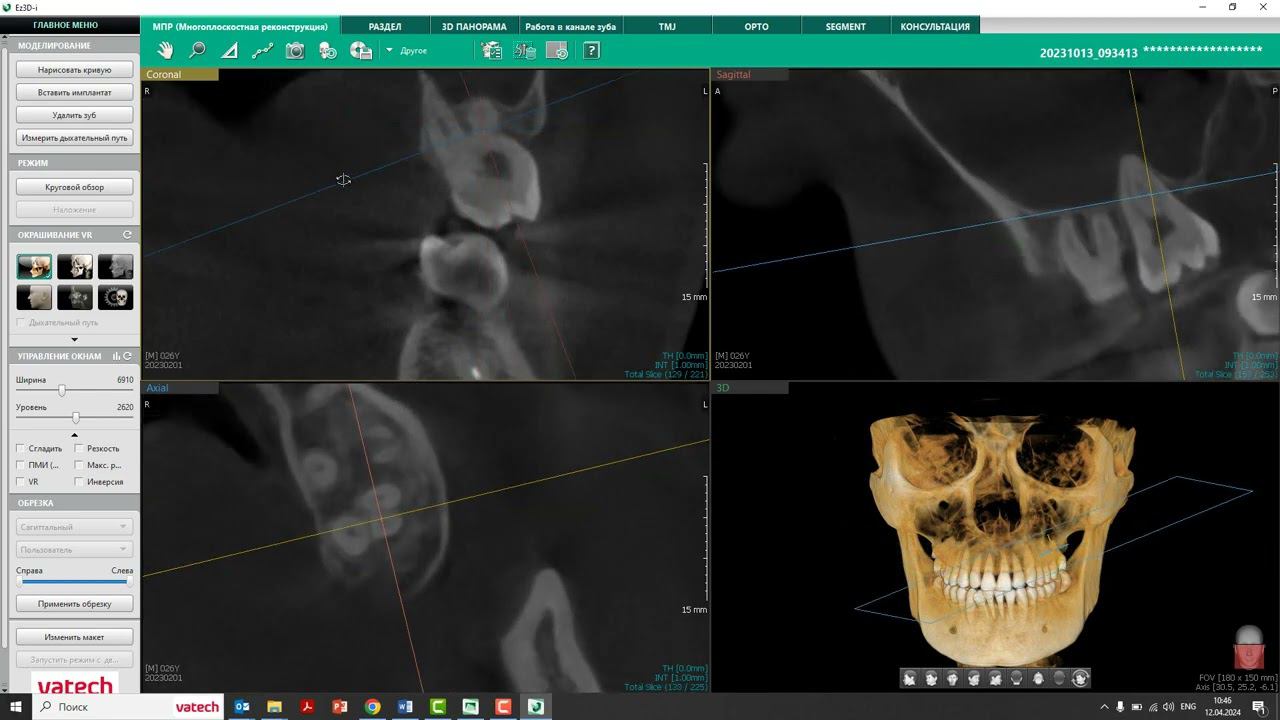Click the settings checklist toolbar icon
Viewport: 1280px width, 720px height.
coord(492,50)
